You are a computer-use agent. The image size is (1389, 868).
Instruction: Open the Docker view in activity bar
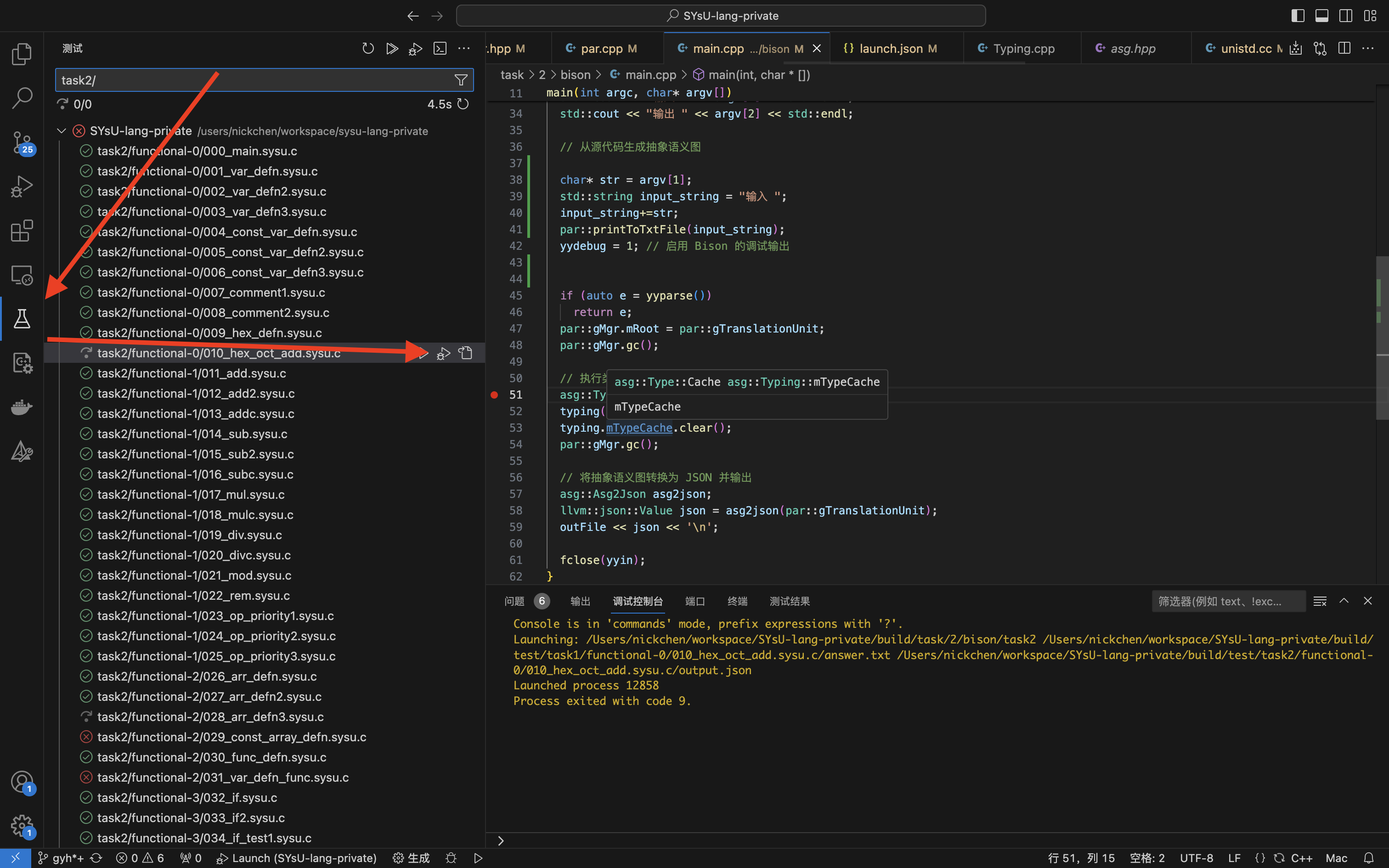point(22,407)
